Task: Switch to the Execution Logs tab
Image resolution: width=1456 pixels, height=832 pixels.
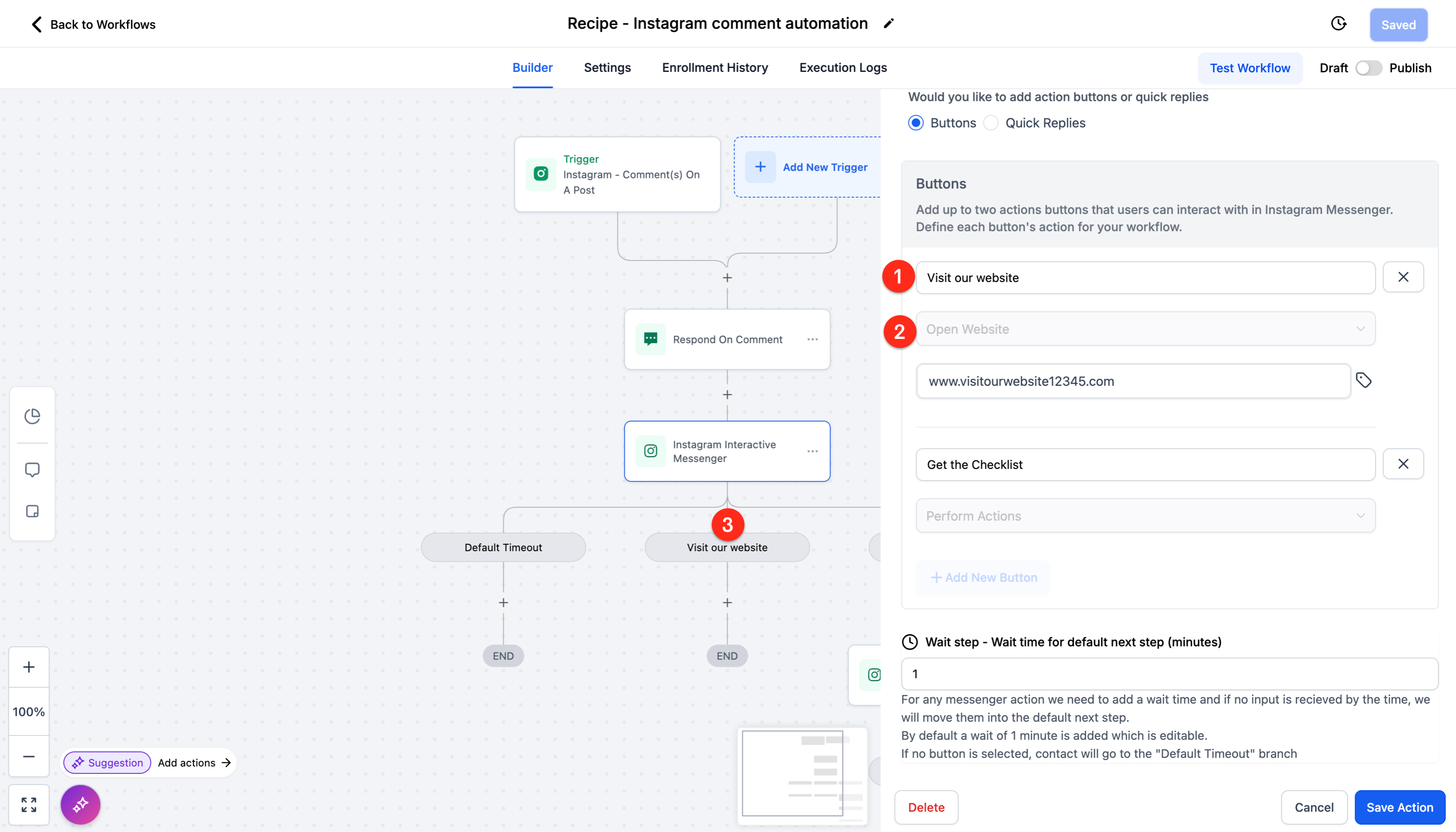Action: tap(843, 68)
